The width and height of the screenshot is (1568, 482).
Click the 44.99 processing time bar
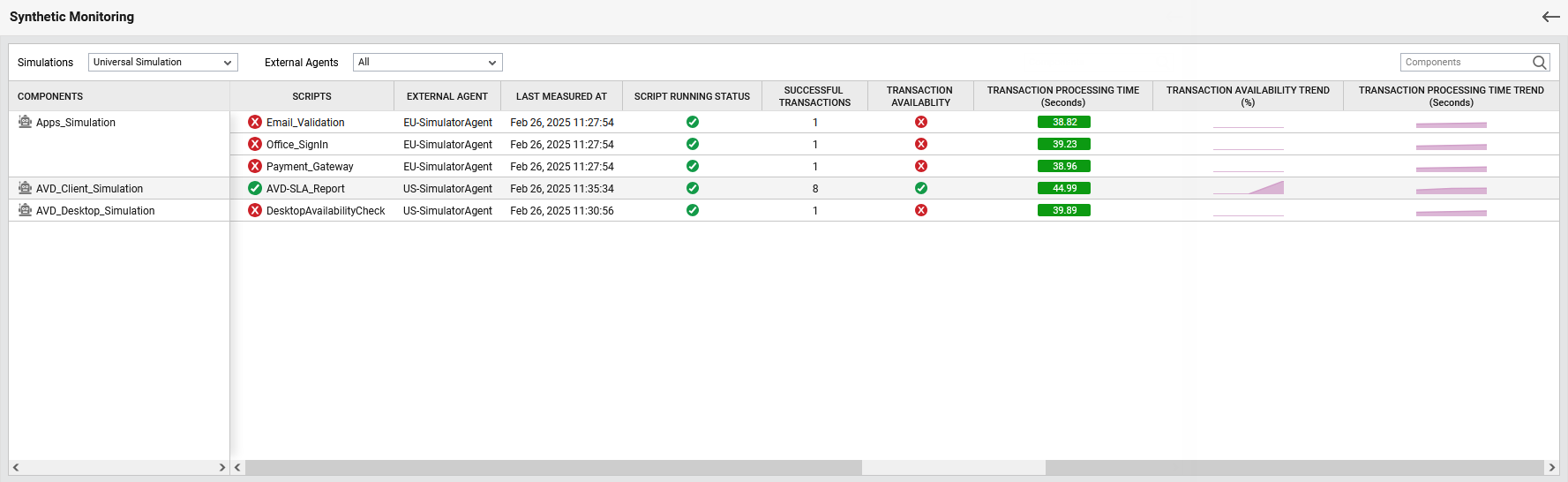(x=1064, y=188)
